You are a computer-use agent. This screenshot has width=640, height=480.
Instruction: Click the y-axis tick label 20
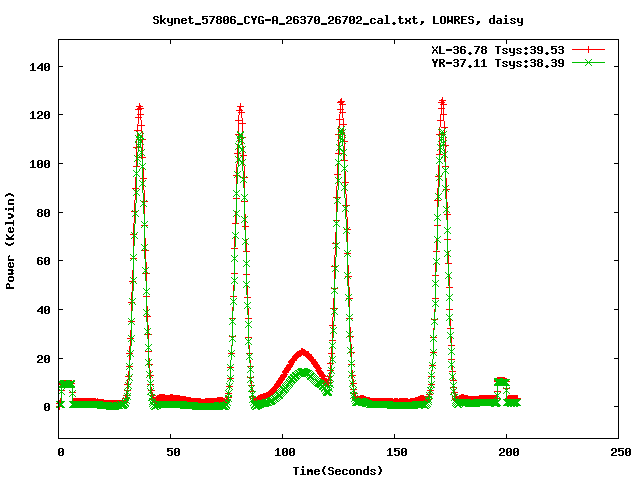(x=44, y=359)
